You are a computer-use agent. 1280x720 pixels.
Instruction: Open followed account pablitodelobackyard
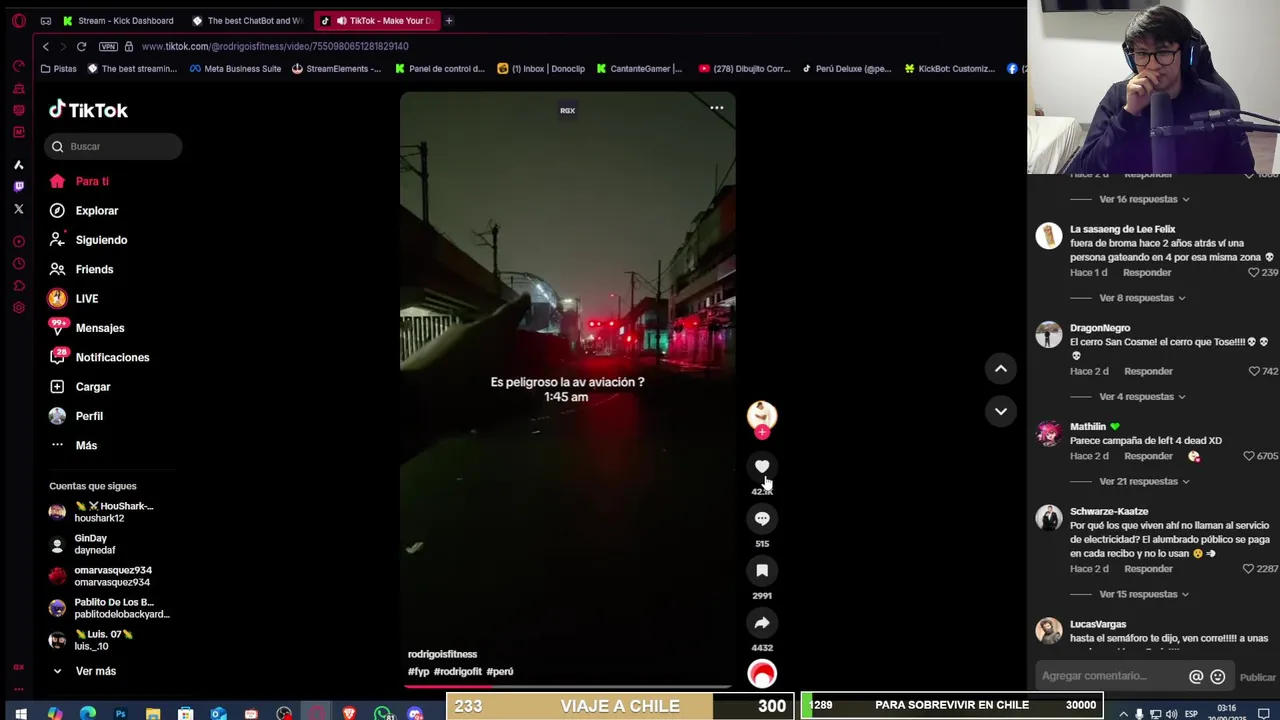click(x=112, y=608)
